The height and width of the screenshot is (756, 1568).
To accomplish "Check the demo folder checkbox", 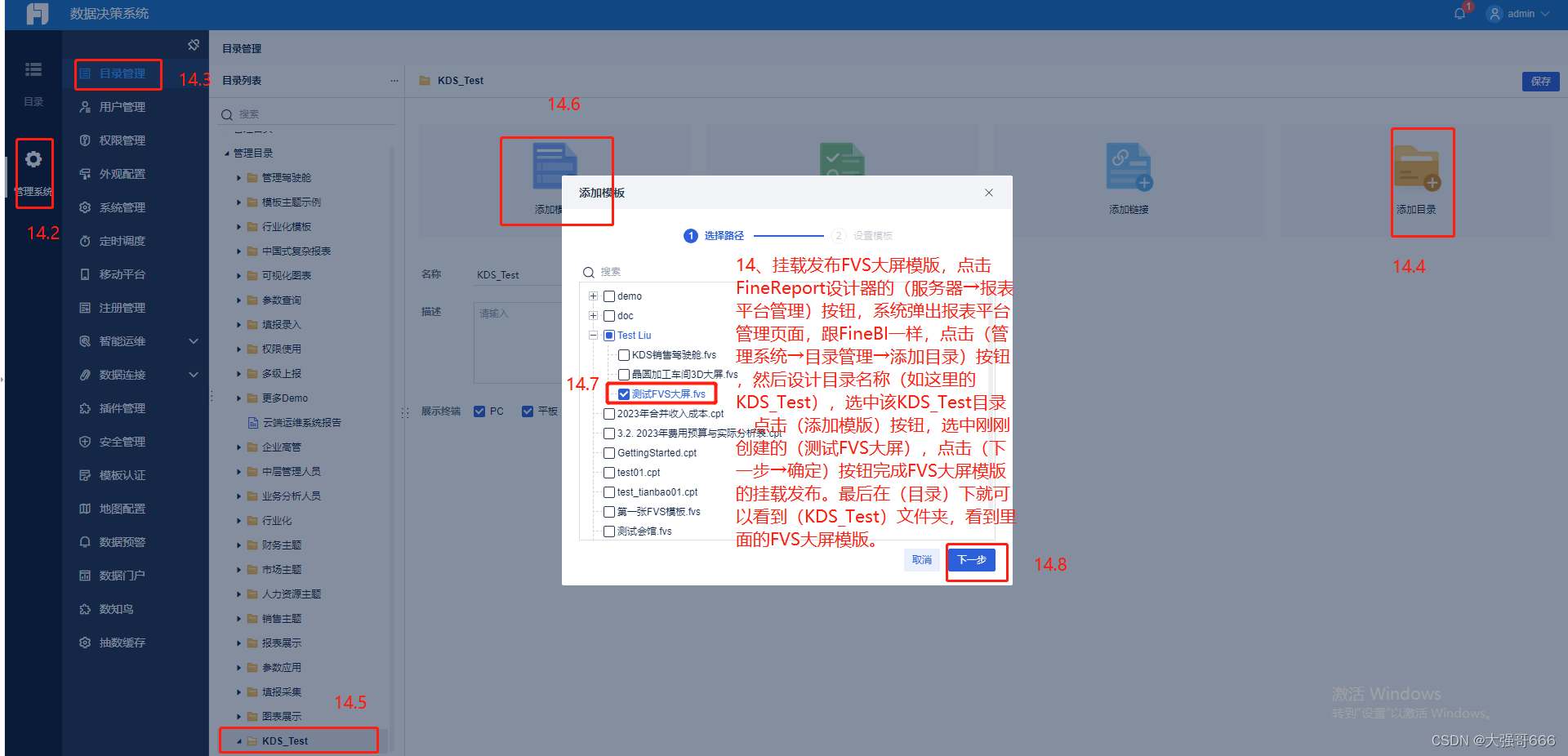I will (x=609, y=296).
